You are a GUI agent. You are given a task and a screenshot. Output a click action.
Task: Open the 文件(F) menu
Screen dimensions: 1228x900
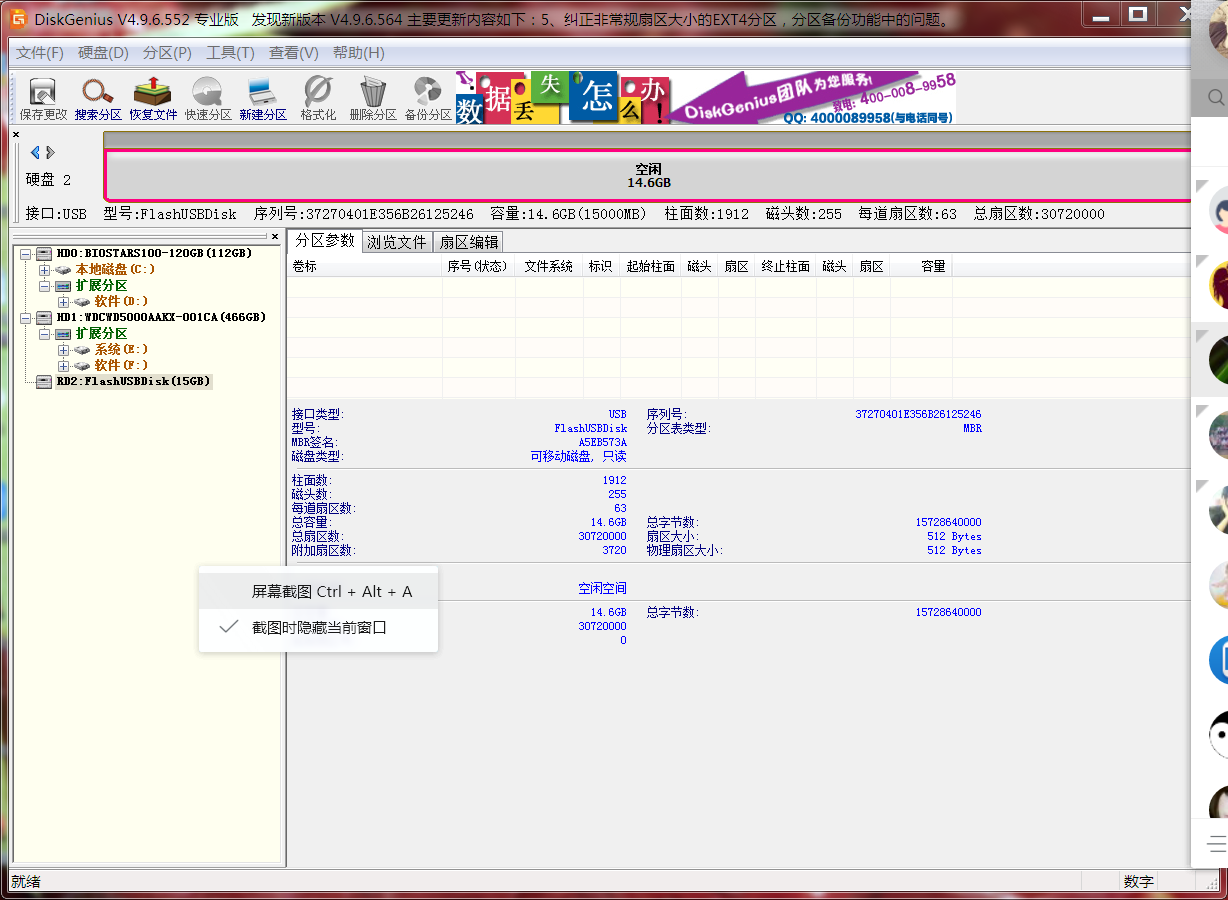(x=40, y=53)
